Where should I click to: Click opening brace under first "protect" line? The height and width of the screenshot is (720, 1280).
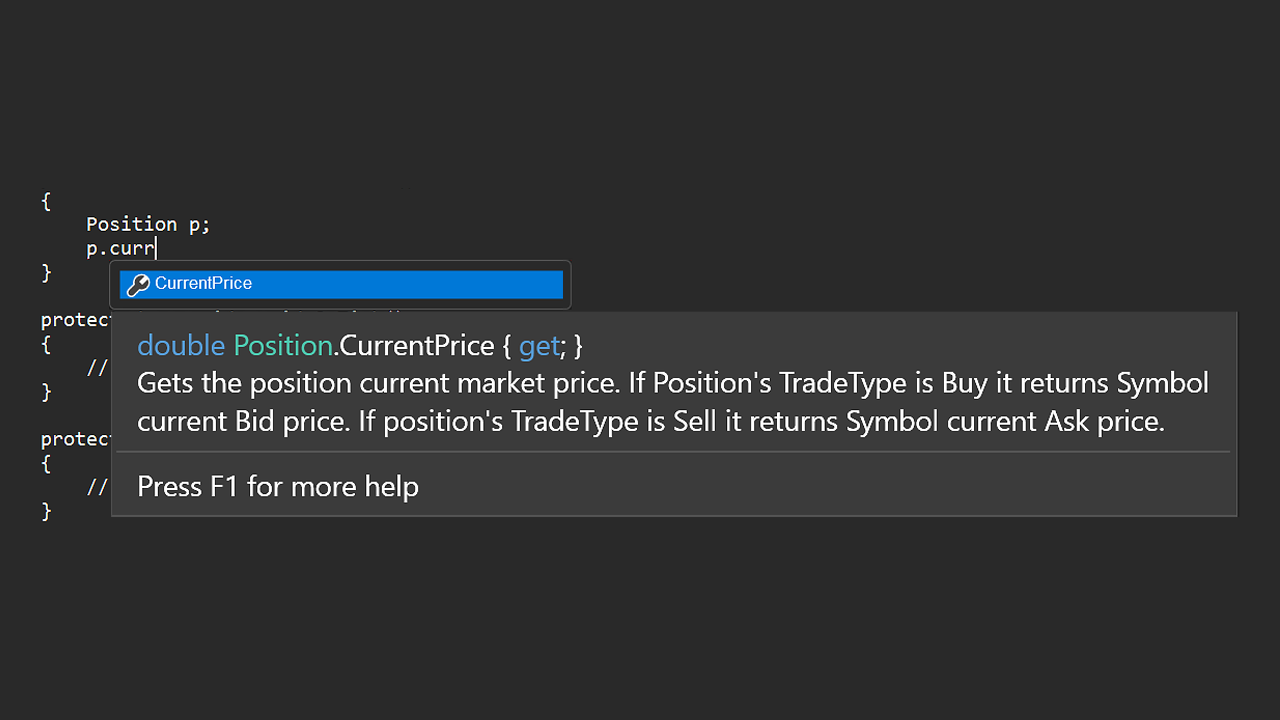pos(46,344)
